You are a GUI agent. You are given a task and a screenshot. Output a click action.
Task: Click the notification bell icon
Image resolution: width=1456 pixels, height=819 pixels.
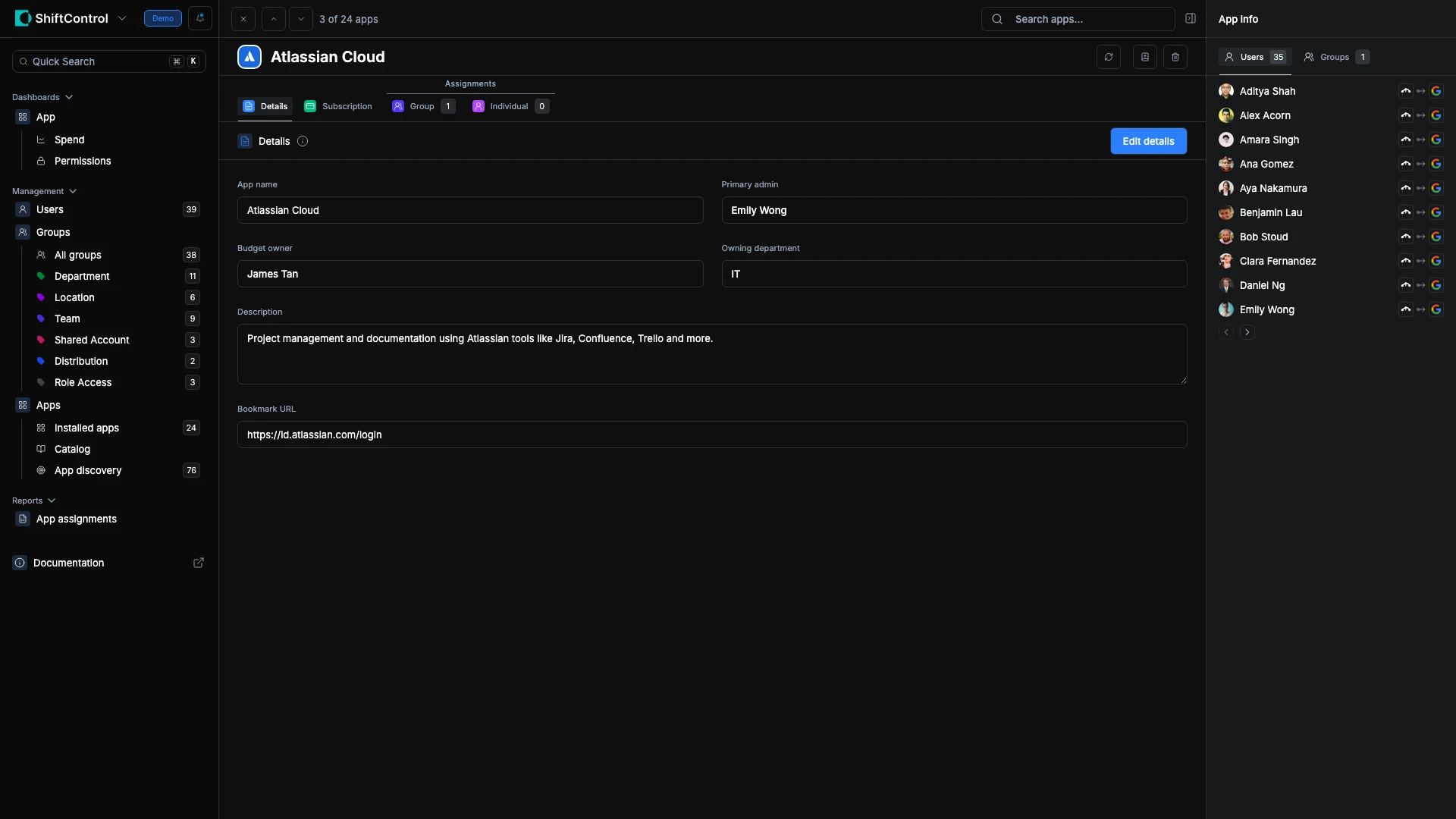(x=200, y=18)
